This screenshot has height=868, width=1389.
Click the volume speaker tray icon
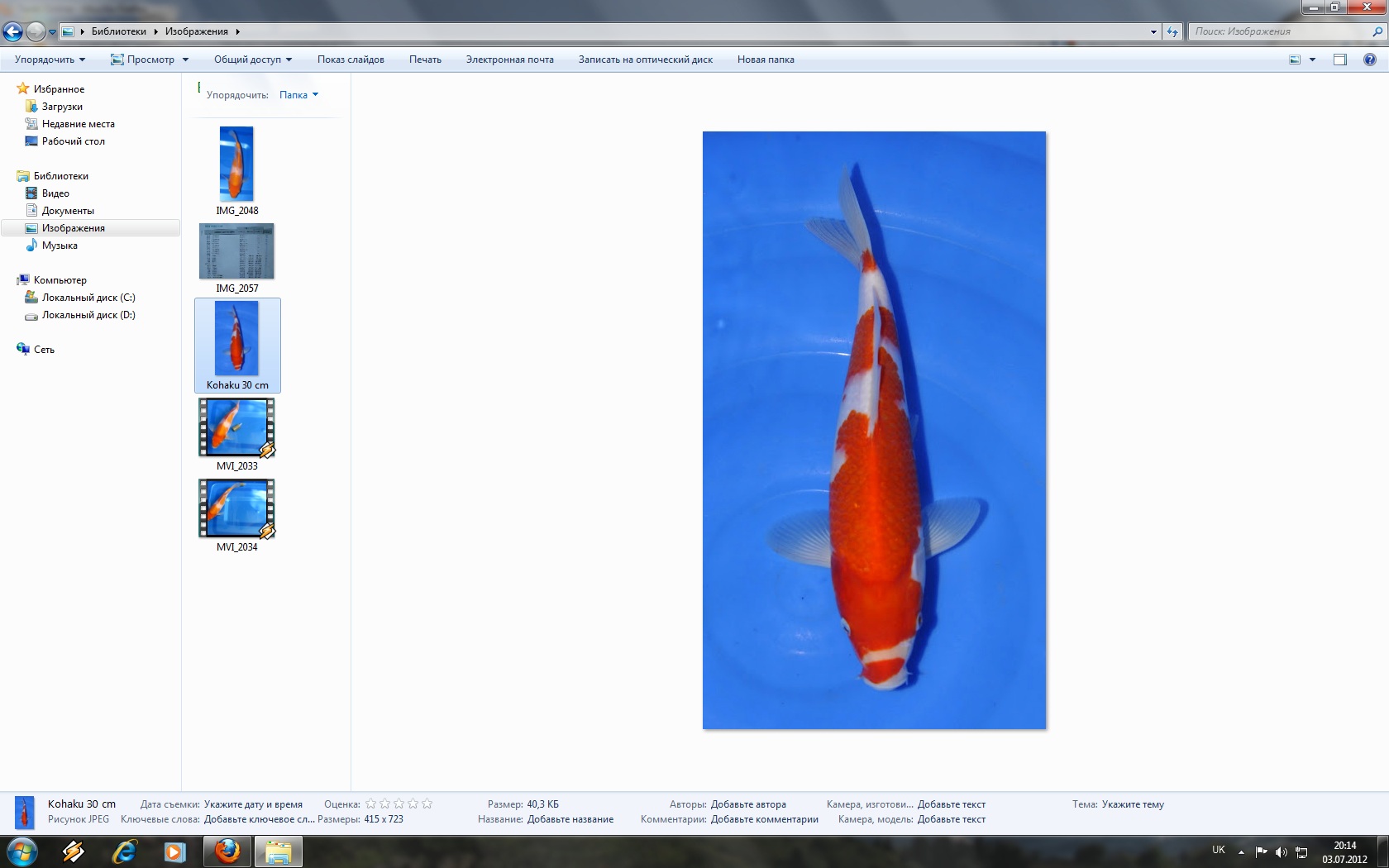(1281, 851)
